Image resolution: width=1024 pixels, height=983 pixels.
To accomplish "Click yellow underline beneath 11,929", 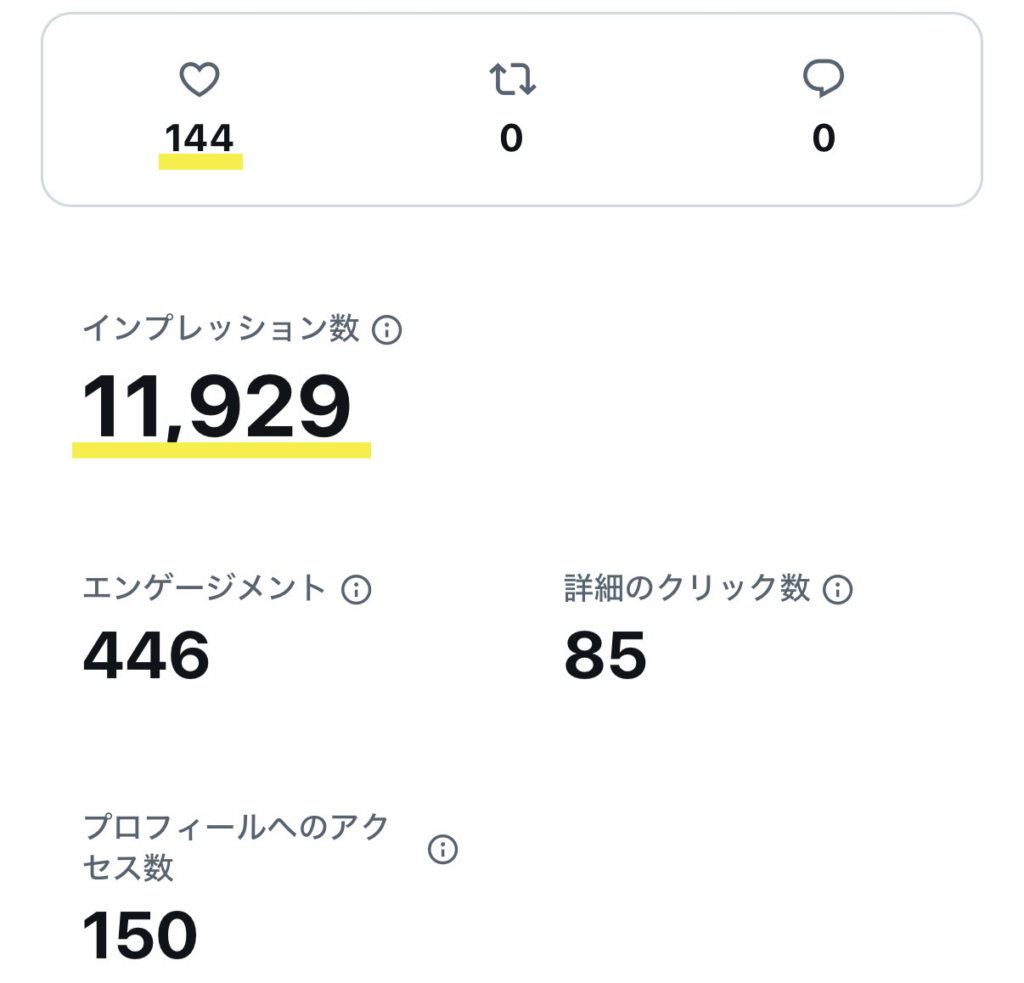I will (x=221, y=450).
